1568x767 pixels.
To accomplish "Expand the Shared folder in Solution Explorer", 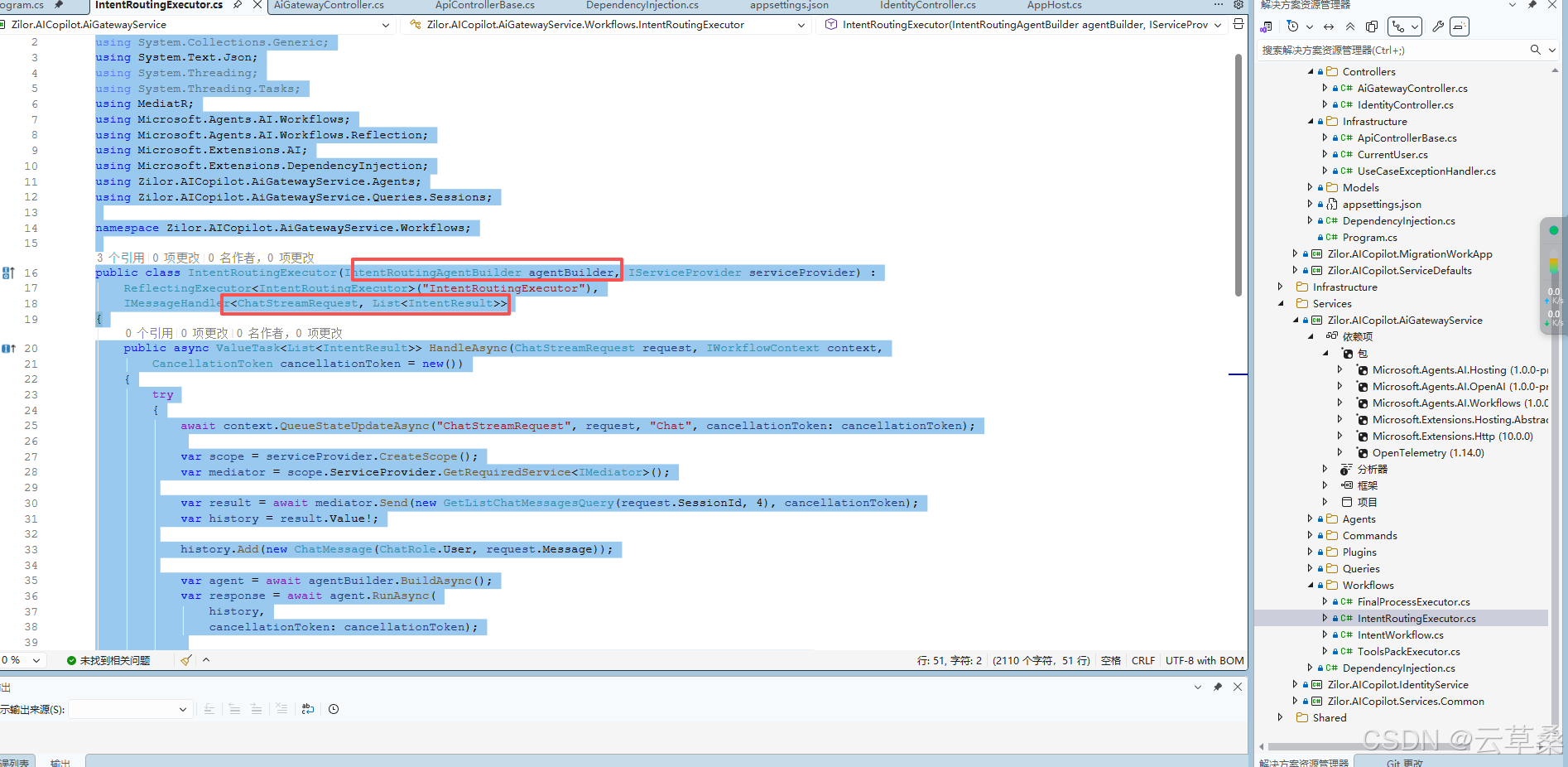I will 1282,717.
